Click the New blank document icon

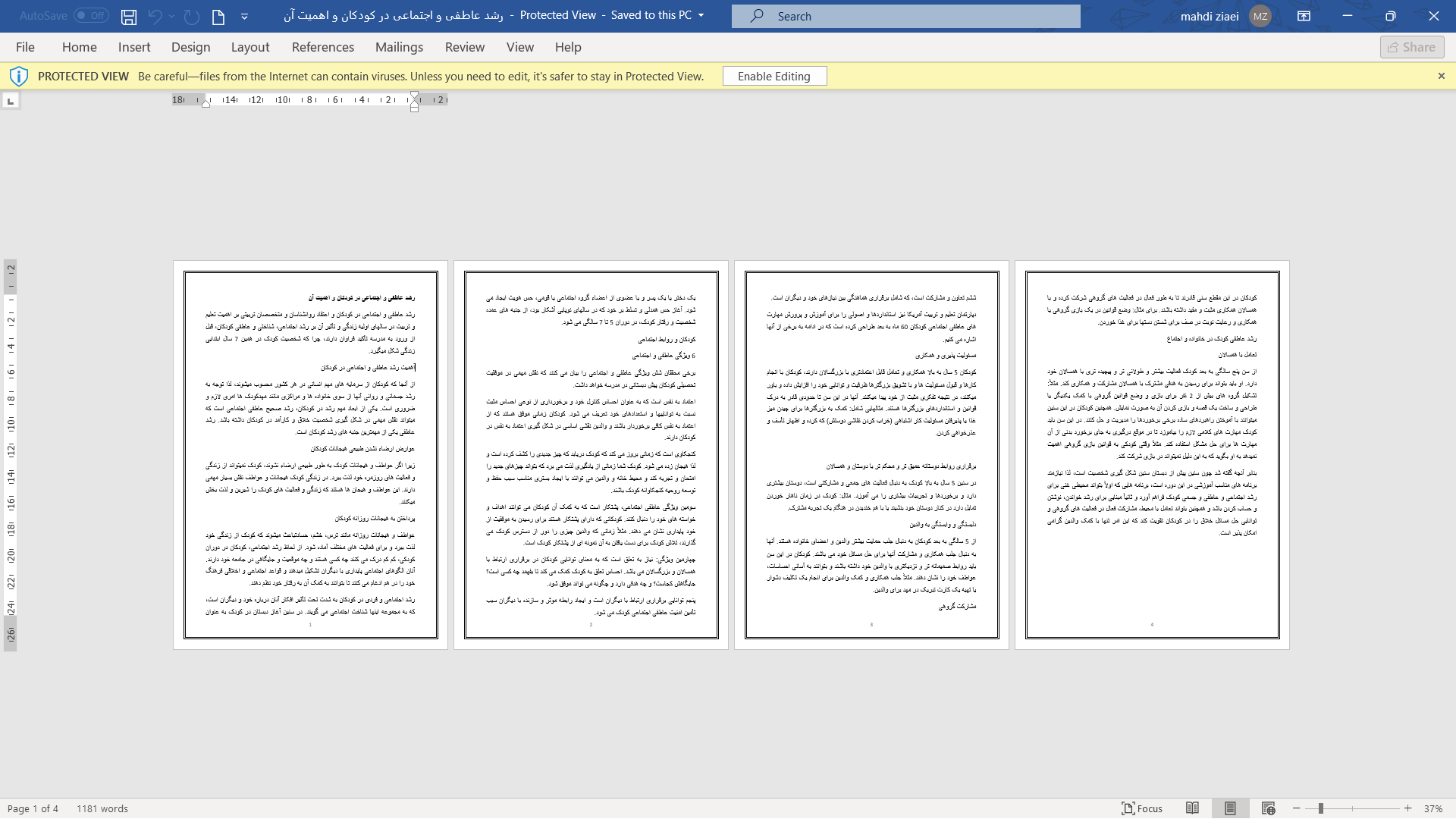coord(218,16)
